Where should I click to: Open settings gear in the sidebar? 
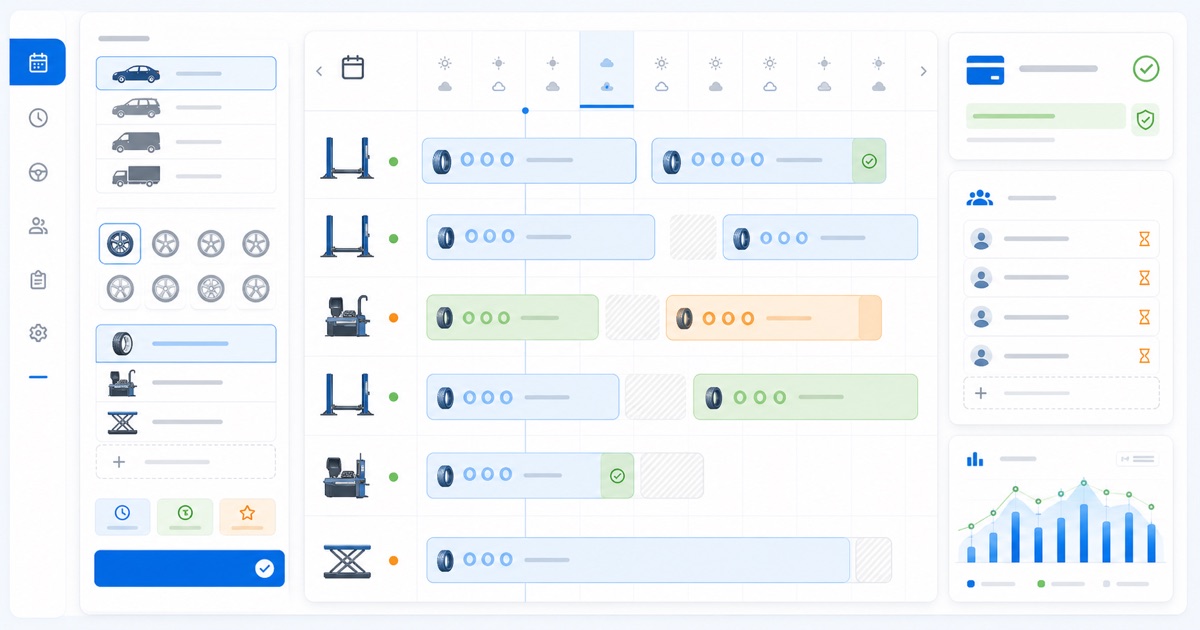[38, 333]
